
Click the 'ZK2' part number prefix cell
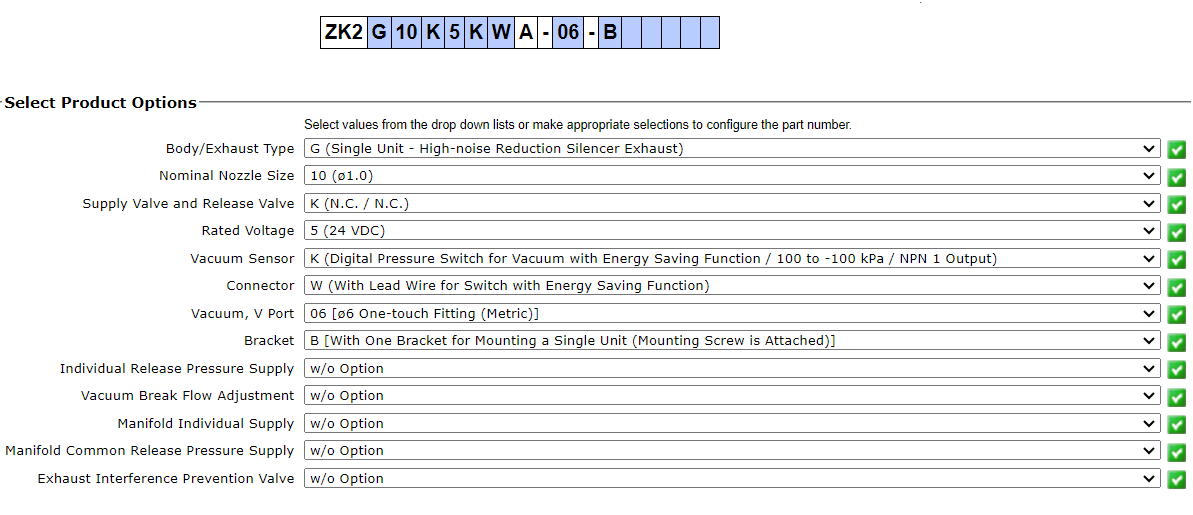[x=343, y=32]
